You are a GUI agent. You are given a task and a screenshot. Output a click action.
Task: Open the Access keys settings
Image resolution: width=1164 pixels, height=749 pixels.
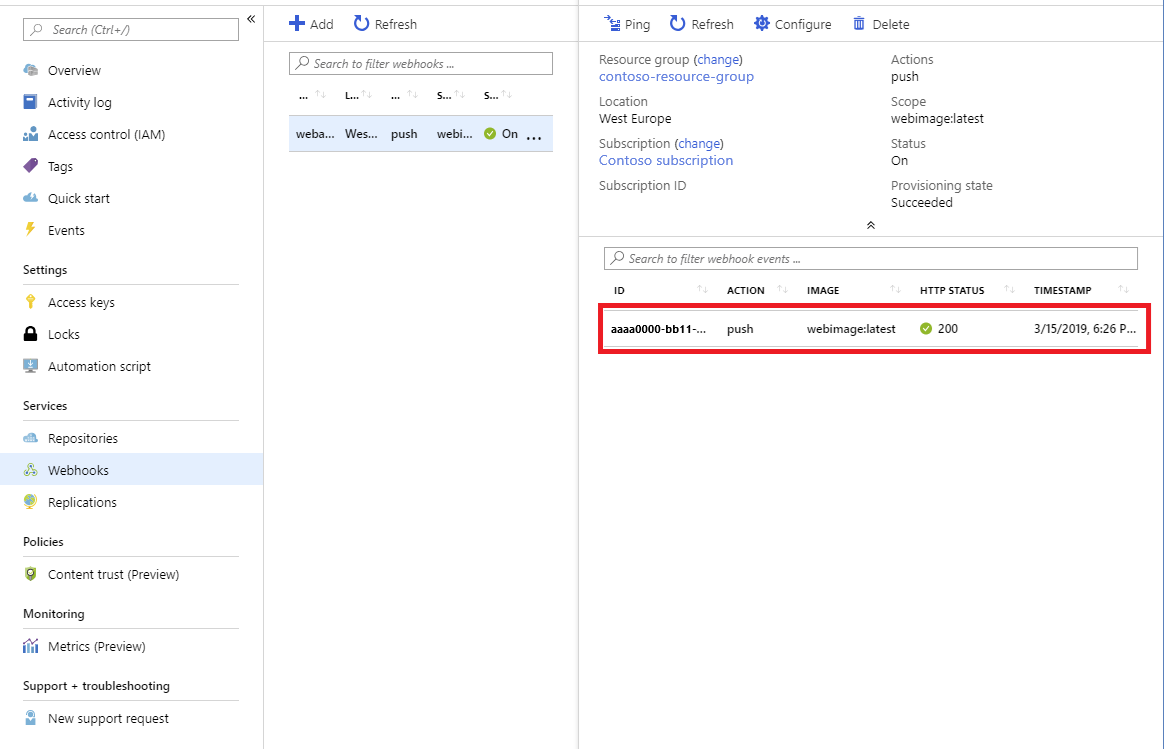coord(88,302)
